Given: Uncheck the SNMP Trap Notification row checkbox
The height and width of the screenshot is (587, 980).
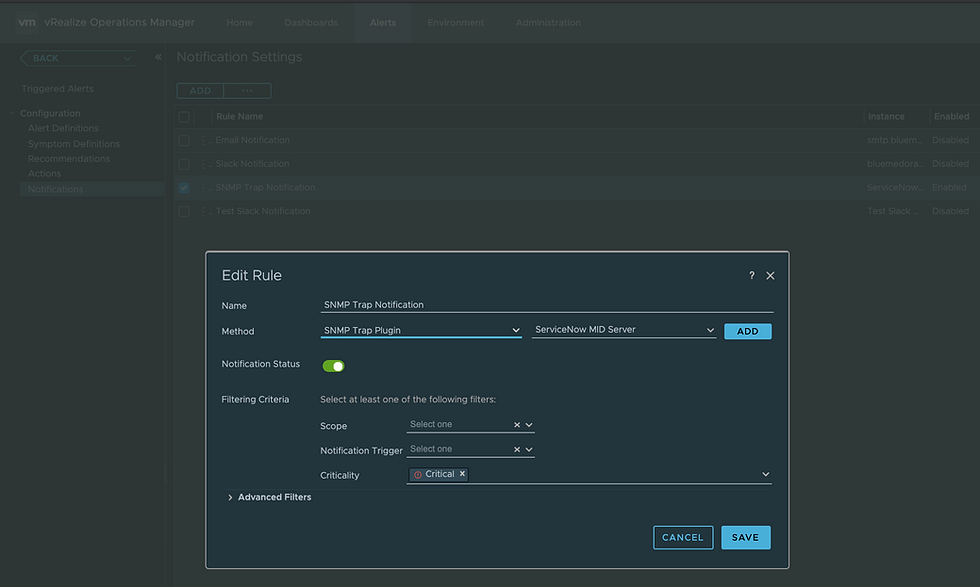Looking at the screenshot, I should point(184,188).
